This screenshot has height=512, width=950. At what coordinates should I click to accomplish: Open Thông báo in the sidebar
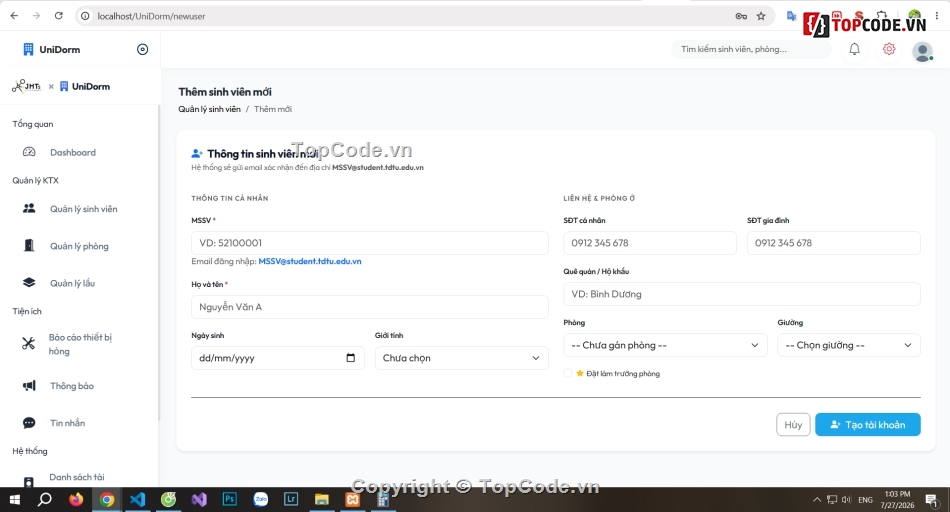[71, 386]
